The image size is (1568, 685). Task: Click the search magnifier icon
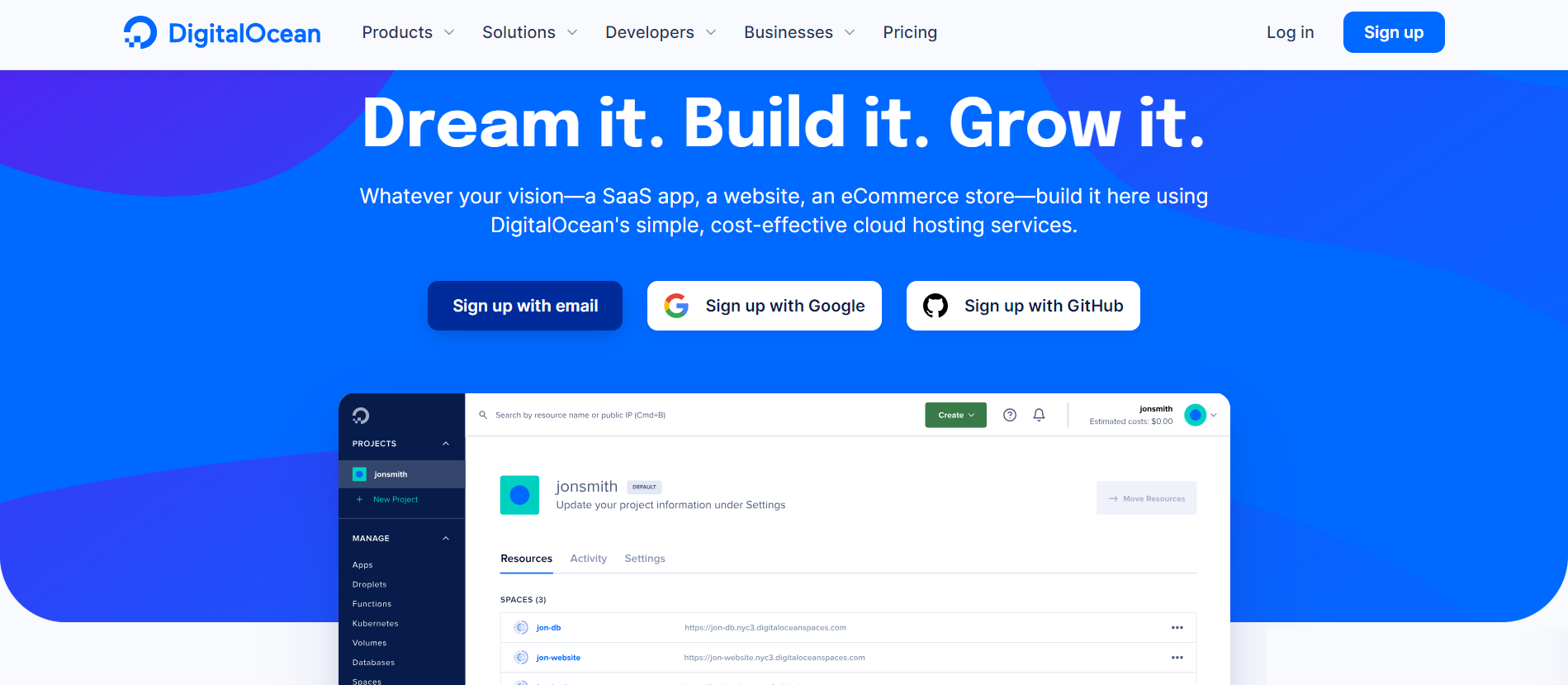pos(483,415)
